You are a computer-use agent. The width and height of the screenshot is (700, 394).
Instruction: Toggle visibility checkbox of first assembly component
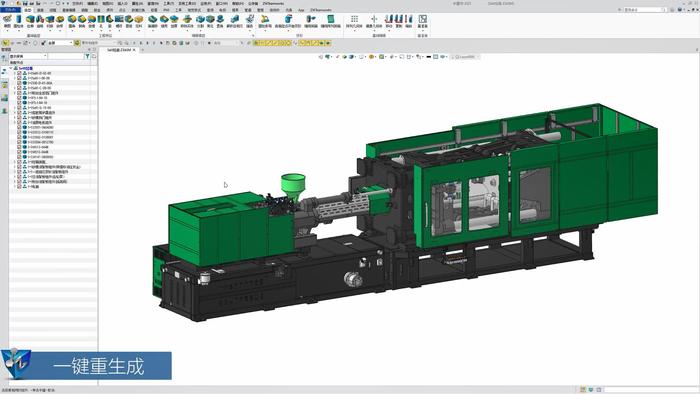(19, 73)
